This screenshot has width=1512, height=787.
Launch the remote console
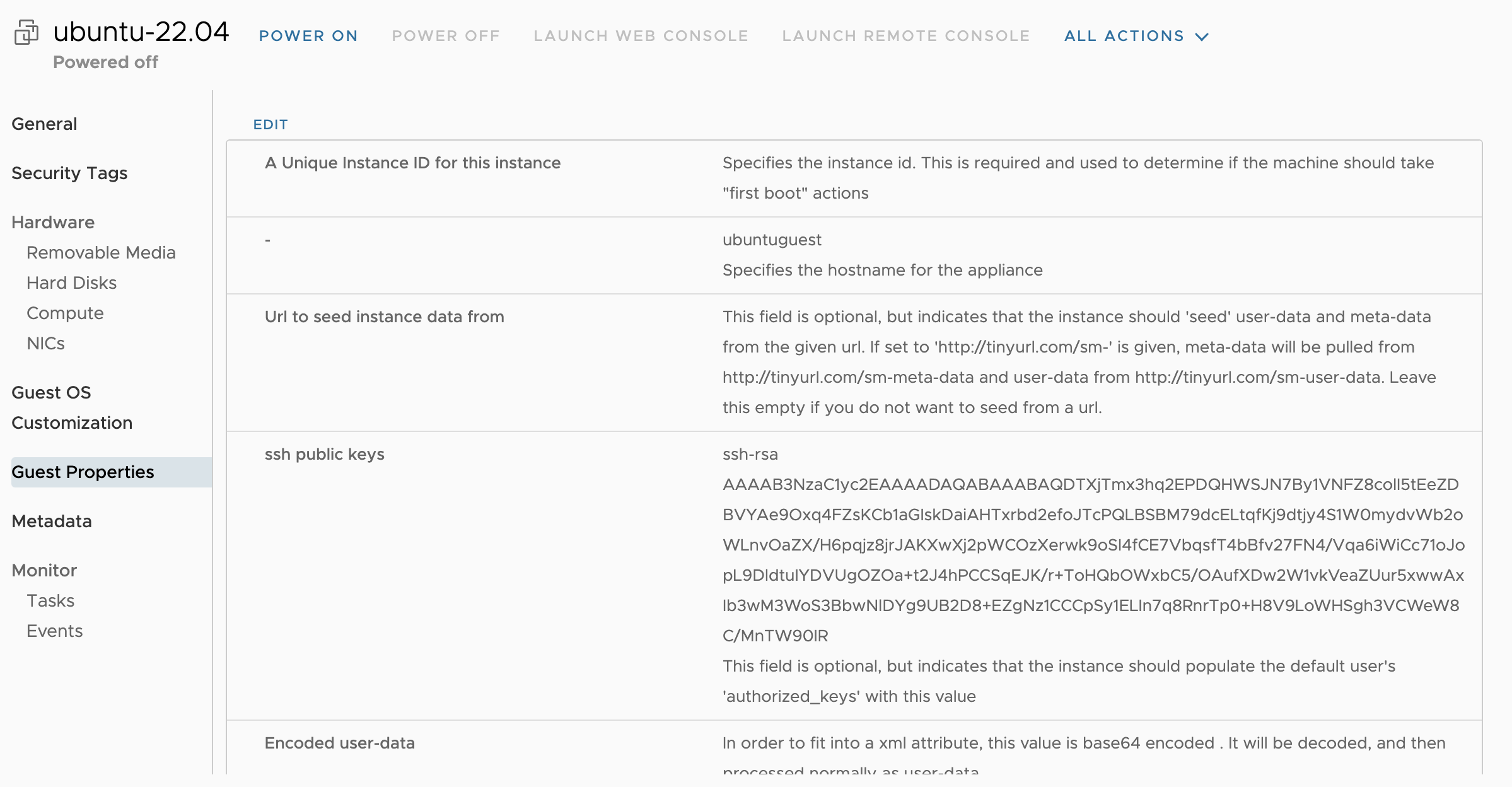click(905, 36)
